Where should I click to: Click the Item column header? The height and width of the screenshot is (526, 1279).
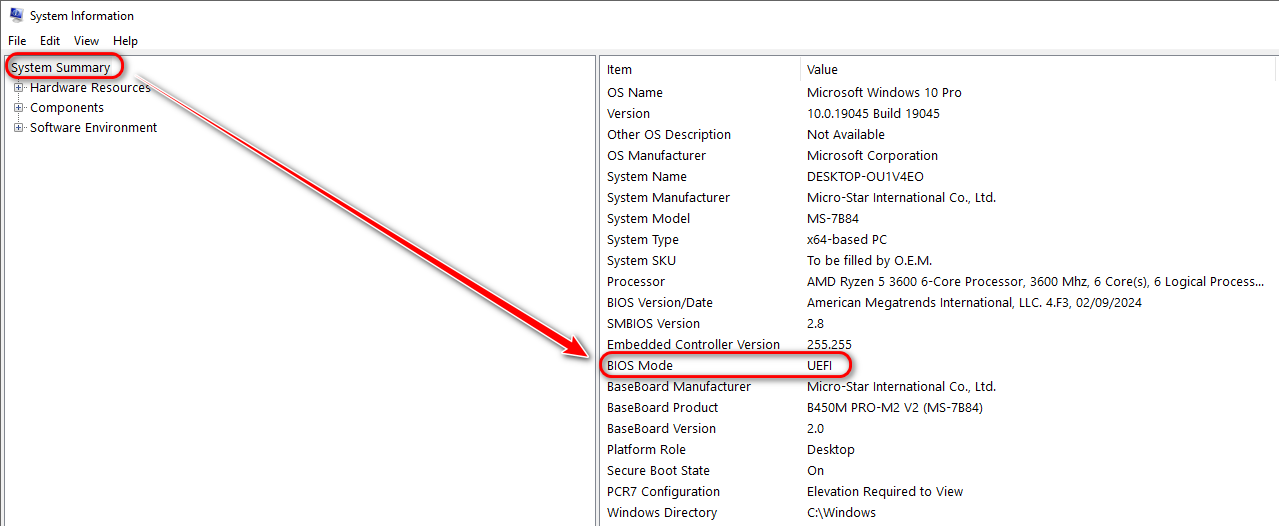pos(620,70)
